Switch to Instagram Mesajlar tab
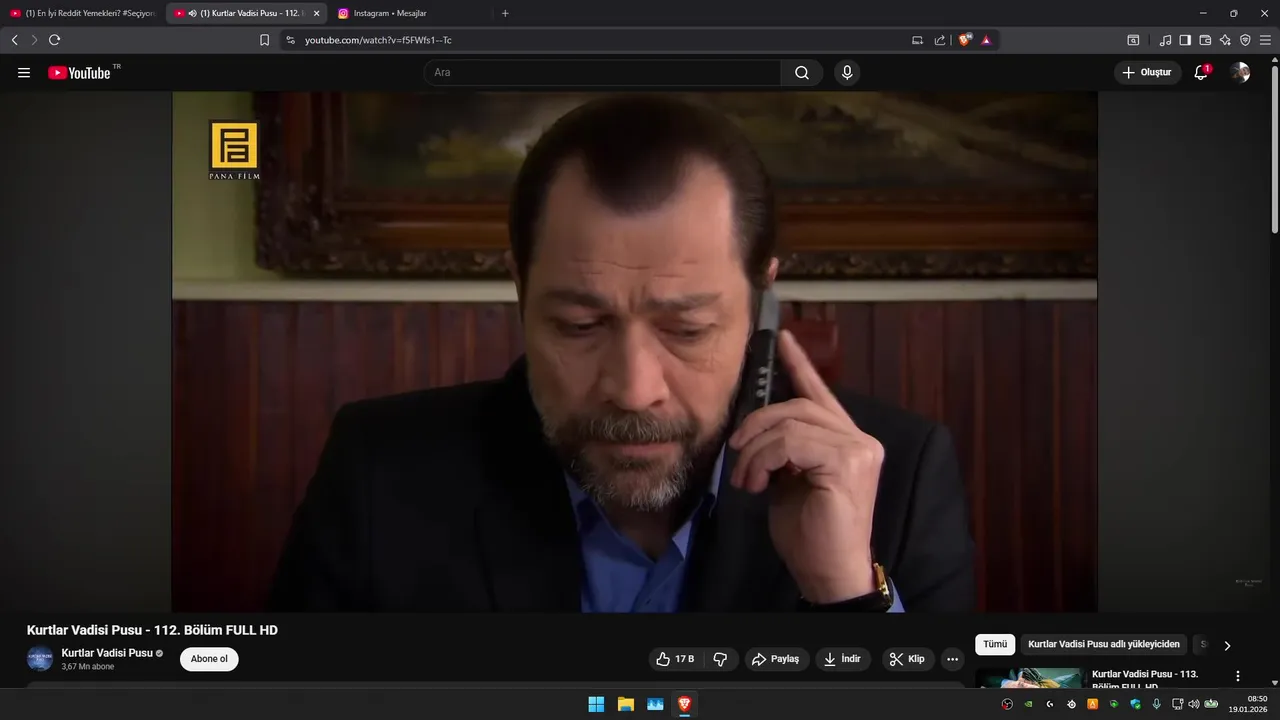Image resolution: width=1280 pixels, height=720 pixels. [x=410, y=13]
